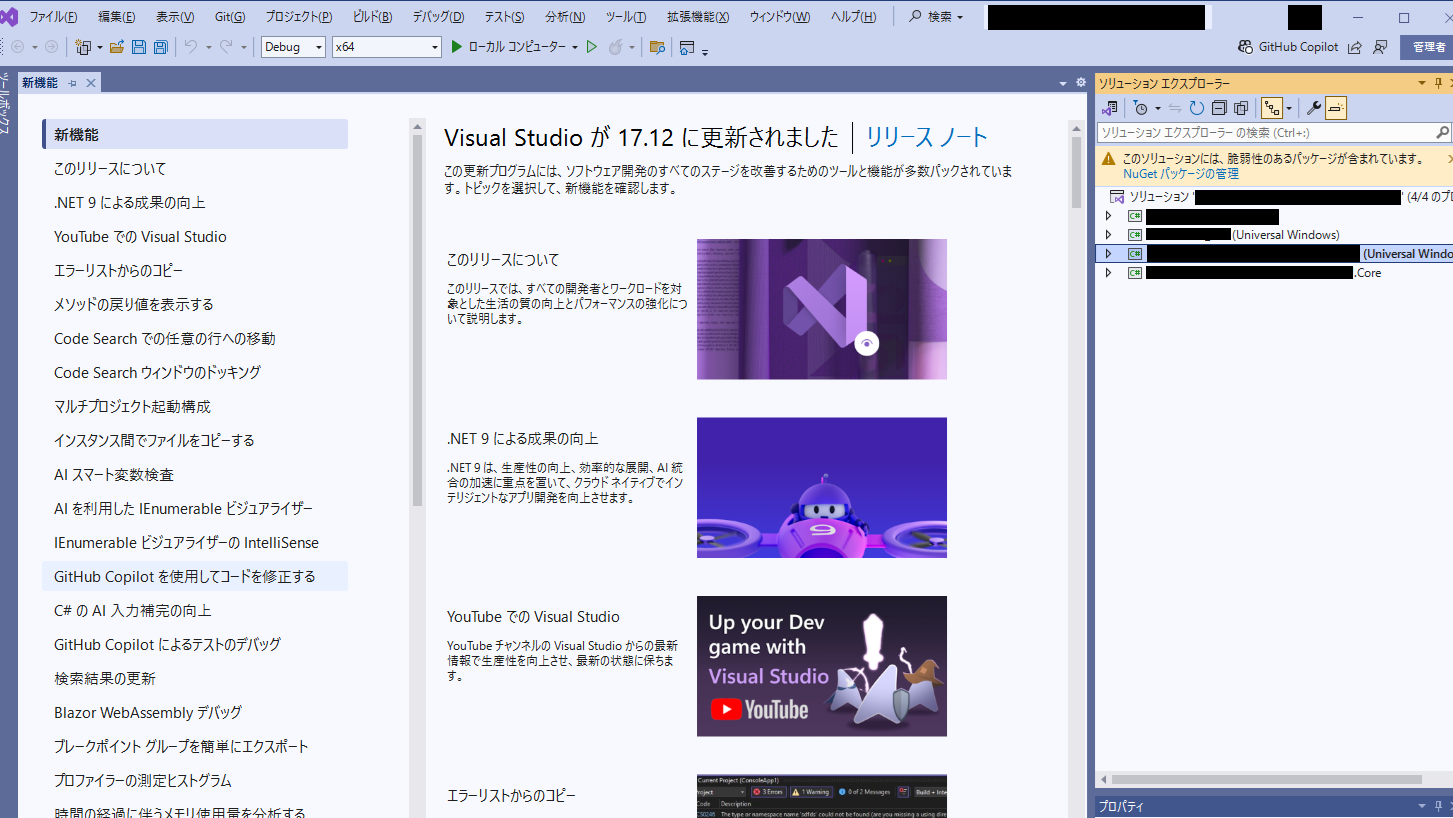The width and height of the screenshot is (1453, 818).
Task: Open the New Project dropdown arrow
Action: [x=98, y=47]
